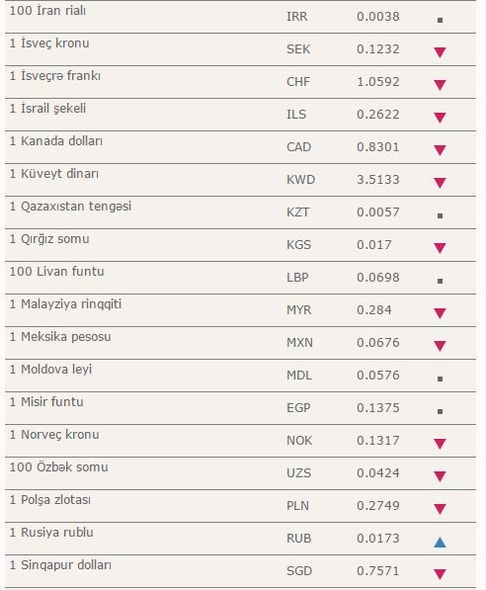The height and width of the screenshot is (590, 486).
Task: Click the red down arrow for KWD
Action: 440,182
